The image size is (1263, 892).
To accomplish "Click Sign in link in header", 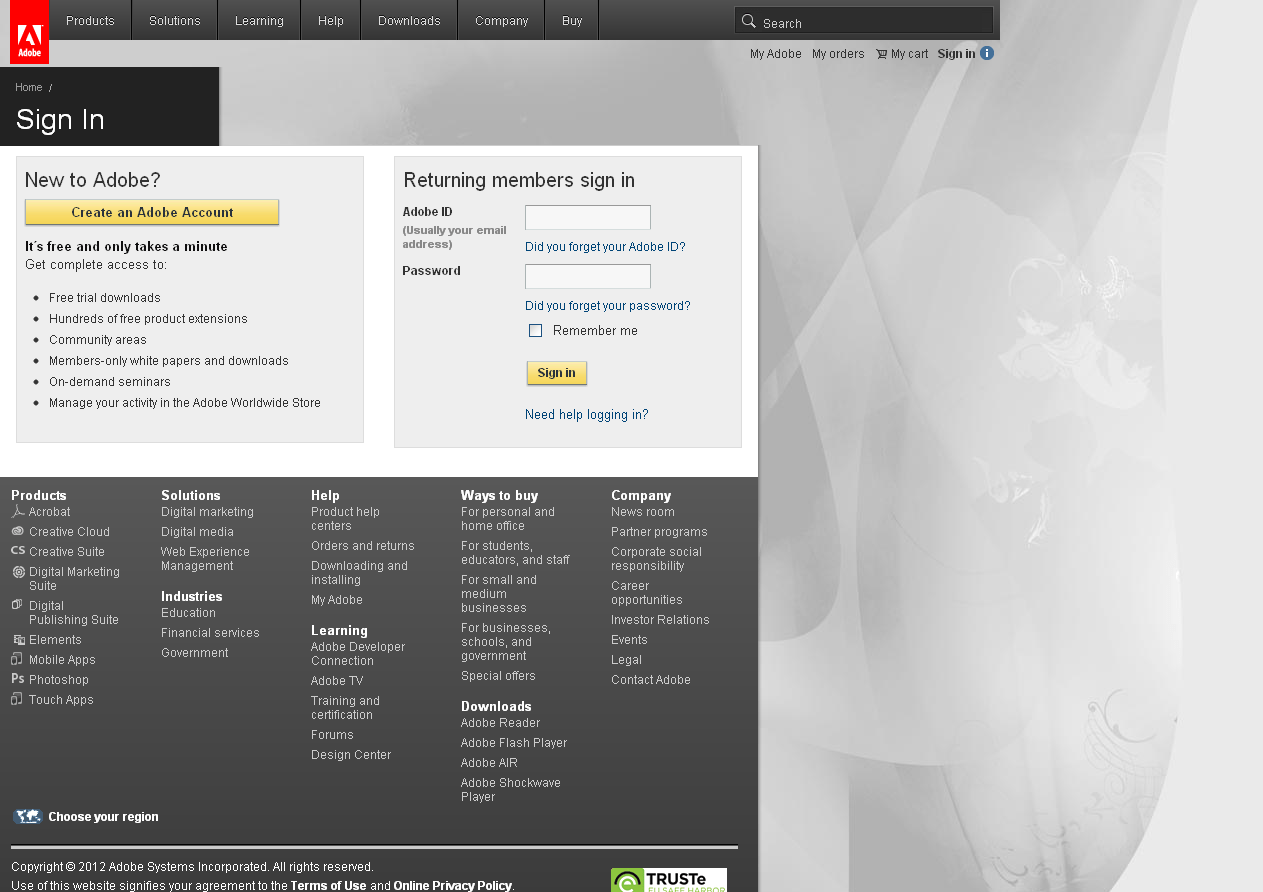I will (x=956, y=54).
